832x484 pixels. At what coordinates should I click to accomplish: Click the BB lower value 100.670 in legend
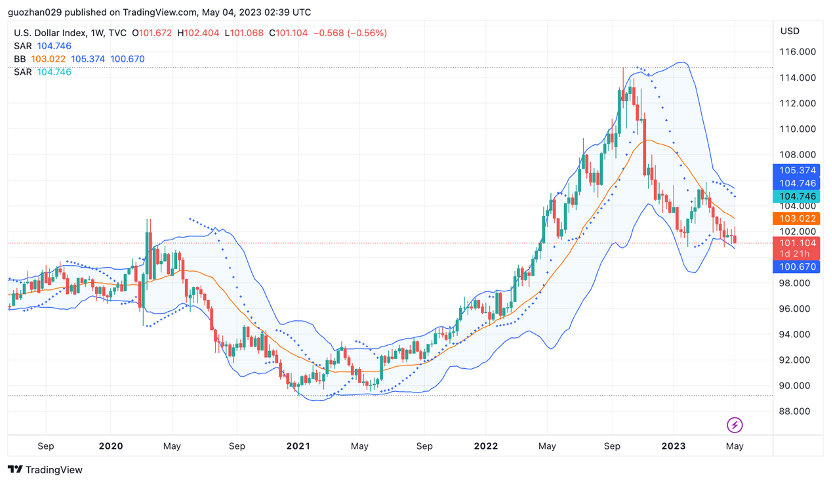(x=127, y=59)
